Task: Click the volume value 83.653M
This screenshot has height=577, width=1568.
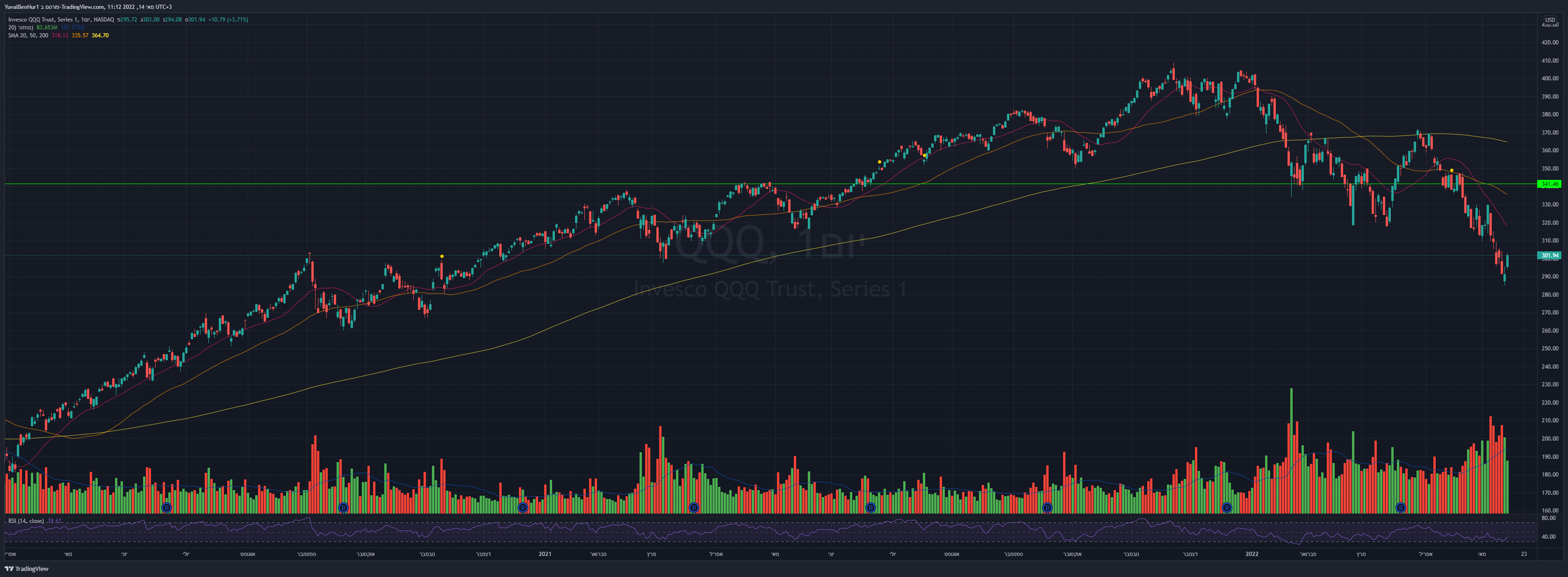Action: pyautogui.click(x=47, y=28)
